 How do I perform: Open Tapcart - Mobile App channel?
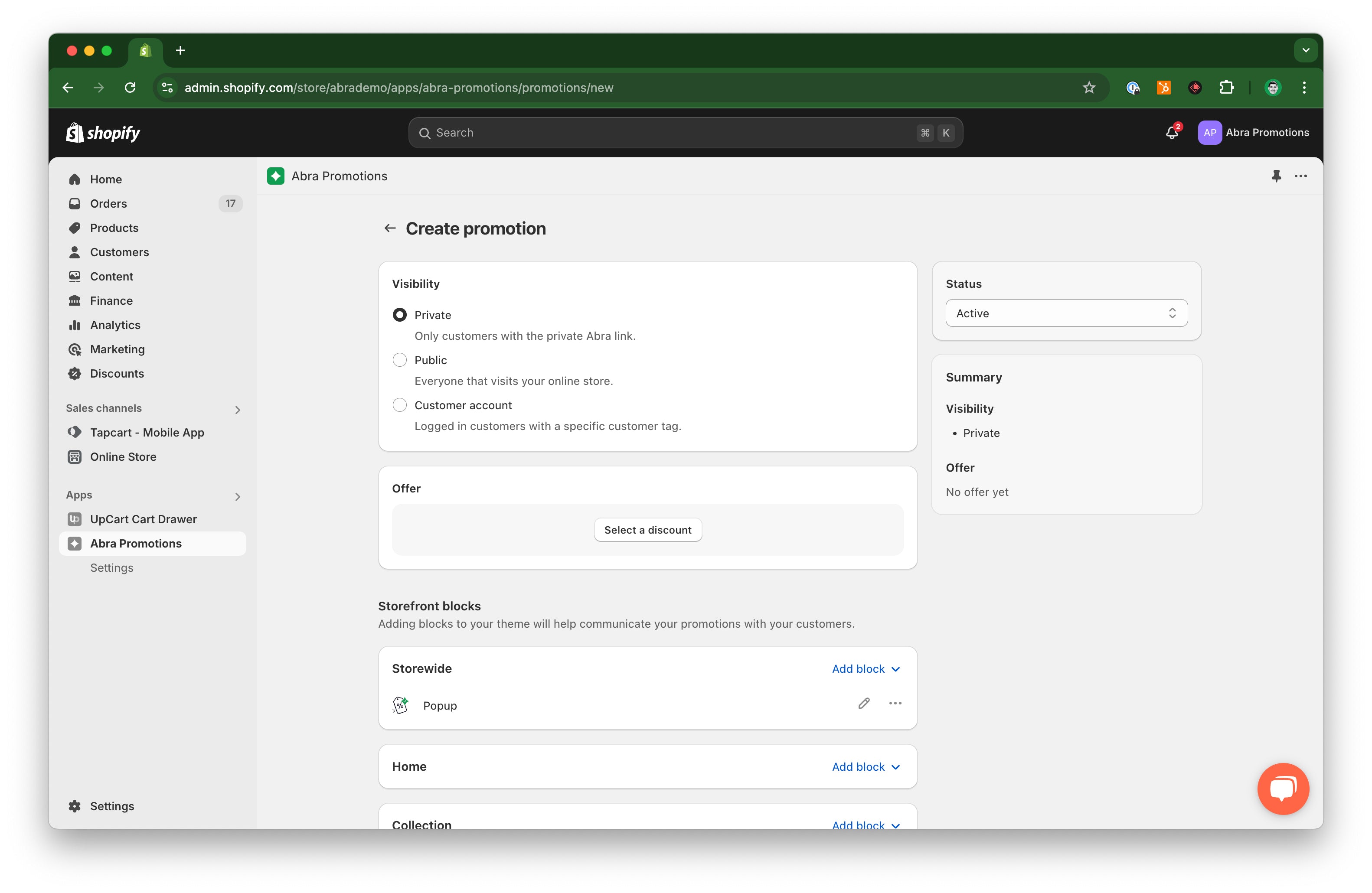(x=152, y=432)
